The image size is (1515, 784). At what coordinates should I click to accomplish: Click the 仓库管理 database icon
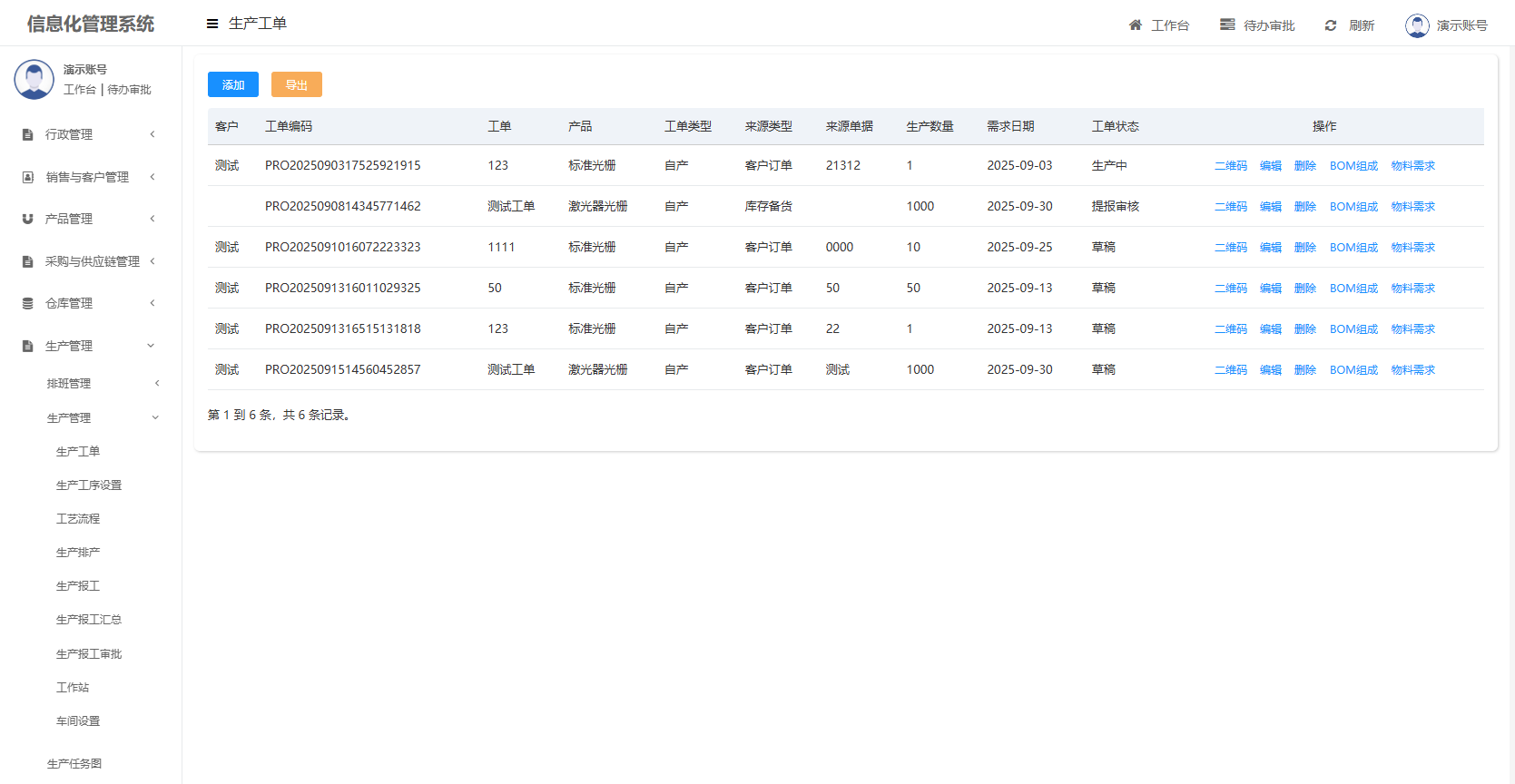28,304
